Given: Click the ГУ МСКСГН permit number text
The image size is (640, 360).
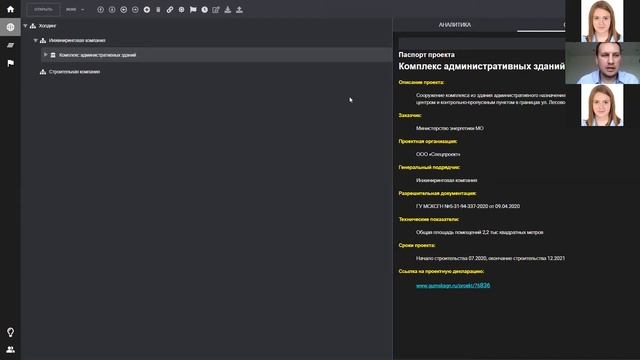Looking at the screenshot, I should pos(468,206).
